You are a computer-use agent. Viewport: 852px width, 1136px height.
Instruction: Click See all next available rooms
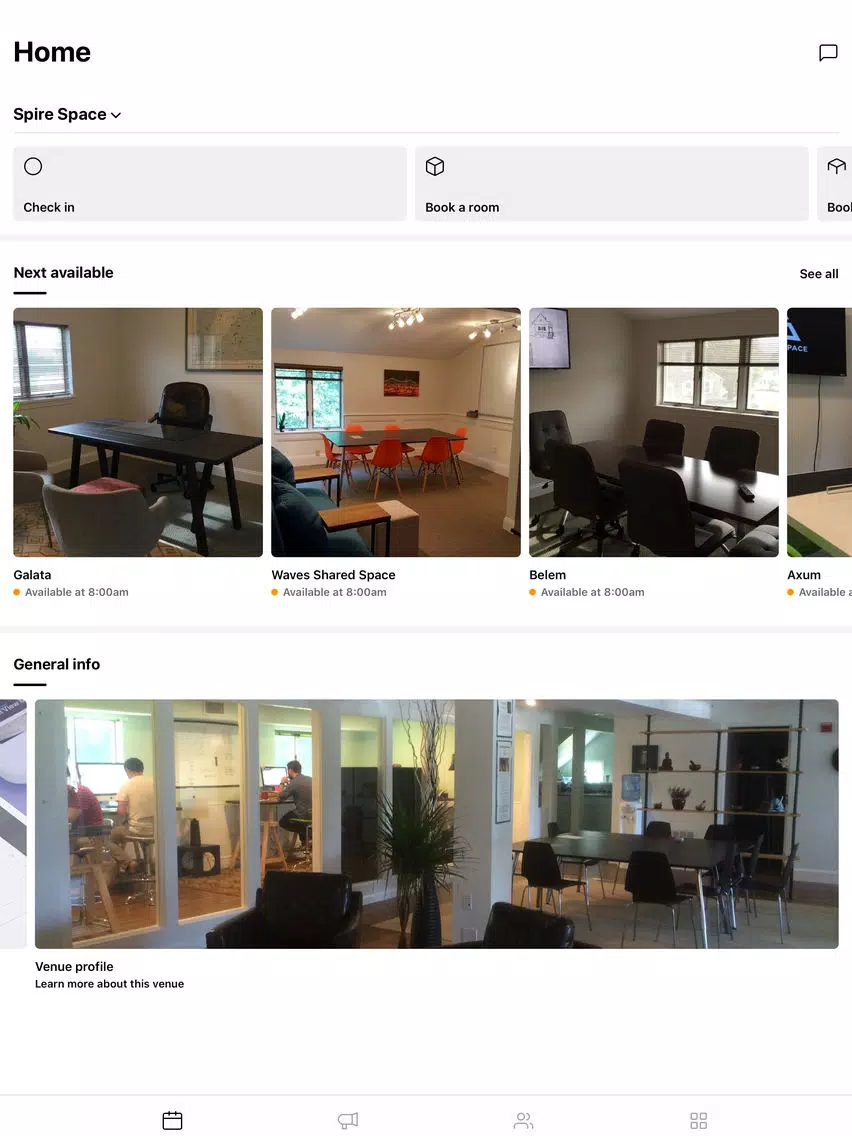pos(819,274)
